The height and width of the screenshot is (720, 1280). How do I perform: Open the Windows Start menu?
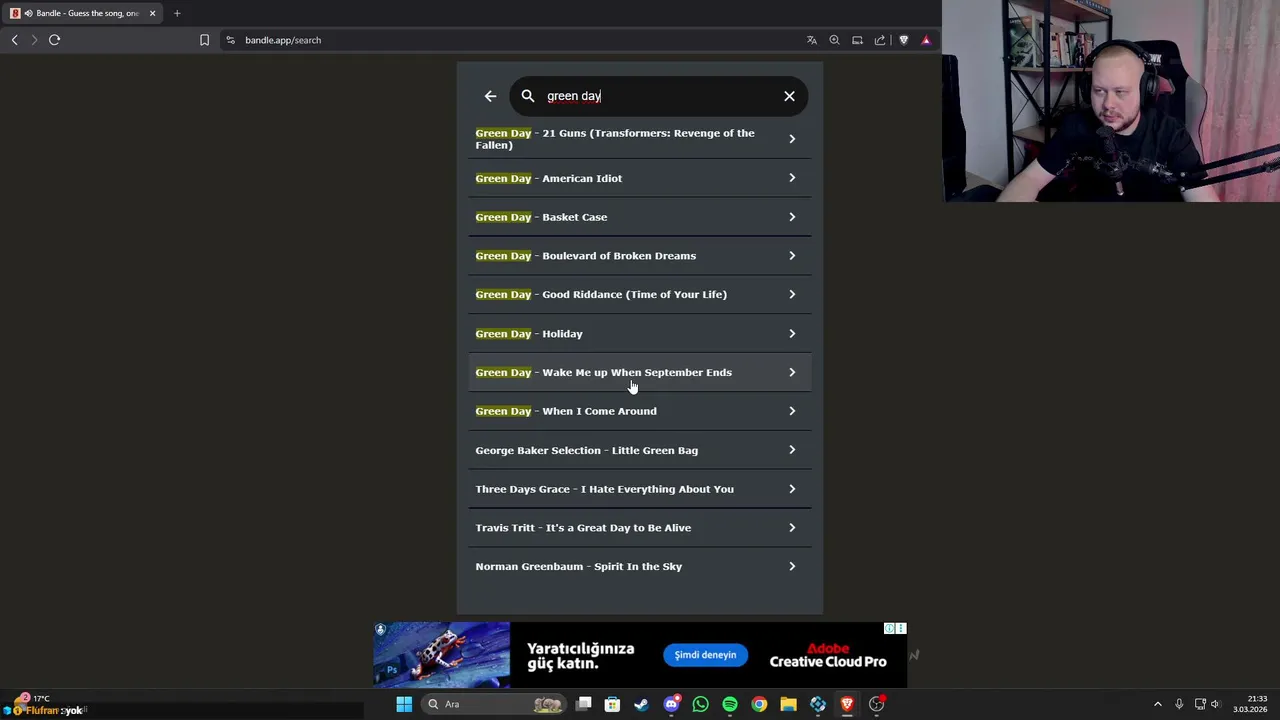point(404,704)
